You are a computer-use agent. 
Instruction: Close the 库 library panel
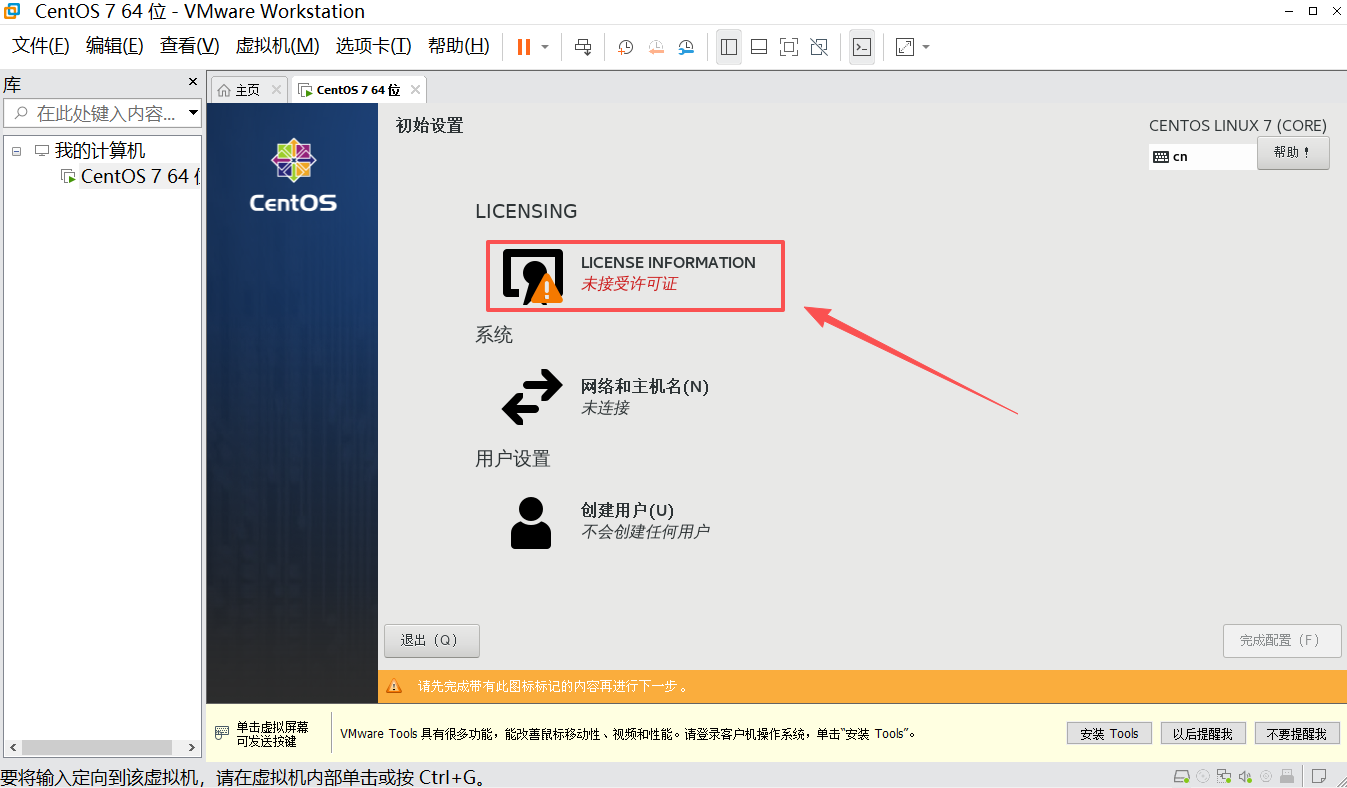point(193,82)
